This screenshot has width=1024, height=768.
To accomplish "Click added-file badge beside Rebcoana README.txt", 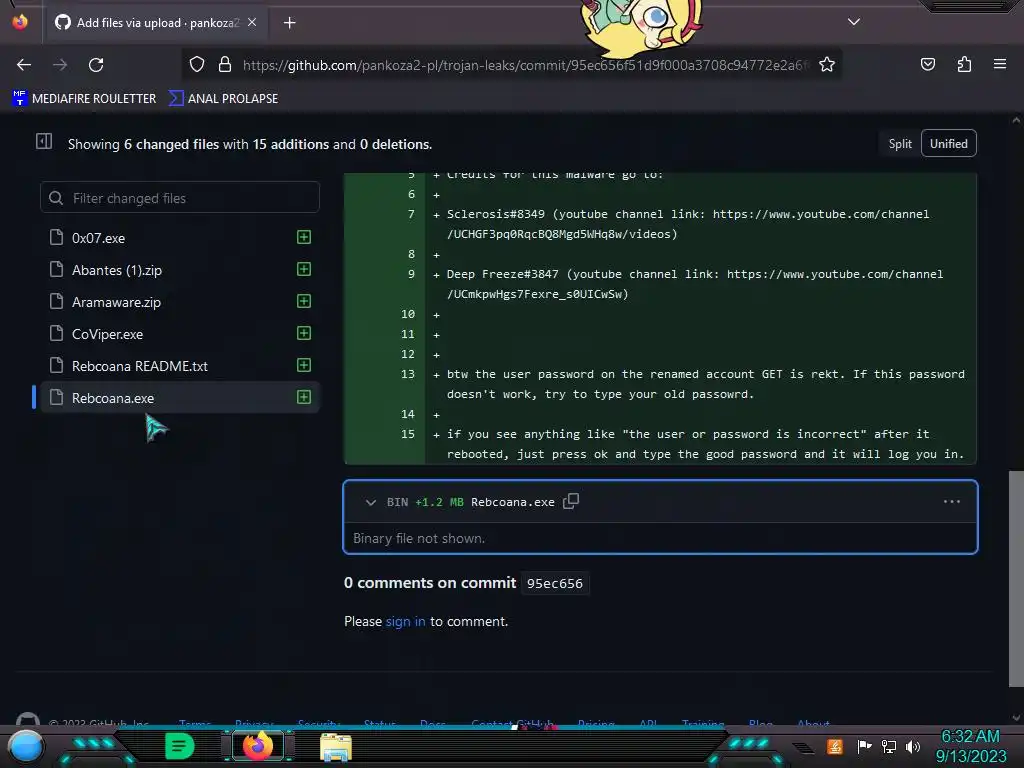I will (304, 365).
